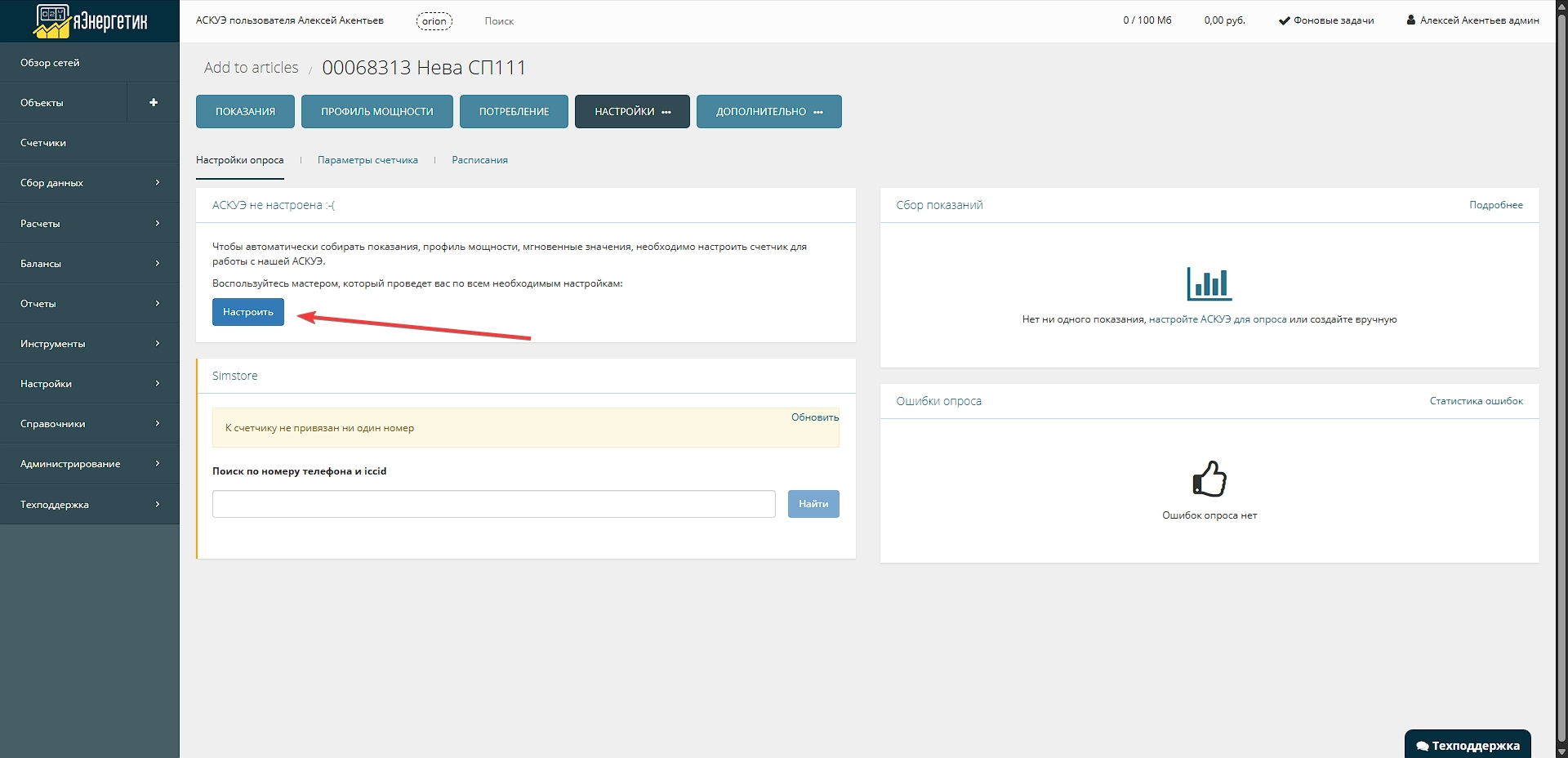1568x758 pixels.
Task: Click the яЭнергетик logo icon
Action: [x=52, y=21]
